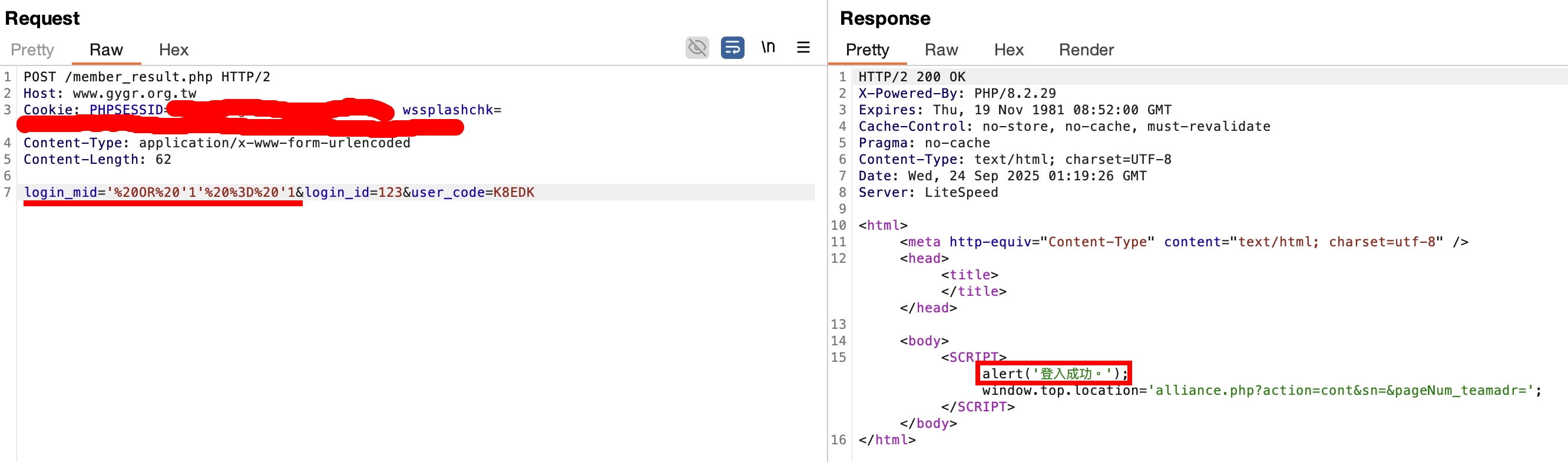1568x462 pixels.
Task: Click the opening <title> tag in response
Action: point(970,275)
